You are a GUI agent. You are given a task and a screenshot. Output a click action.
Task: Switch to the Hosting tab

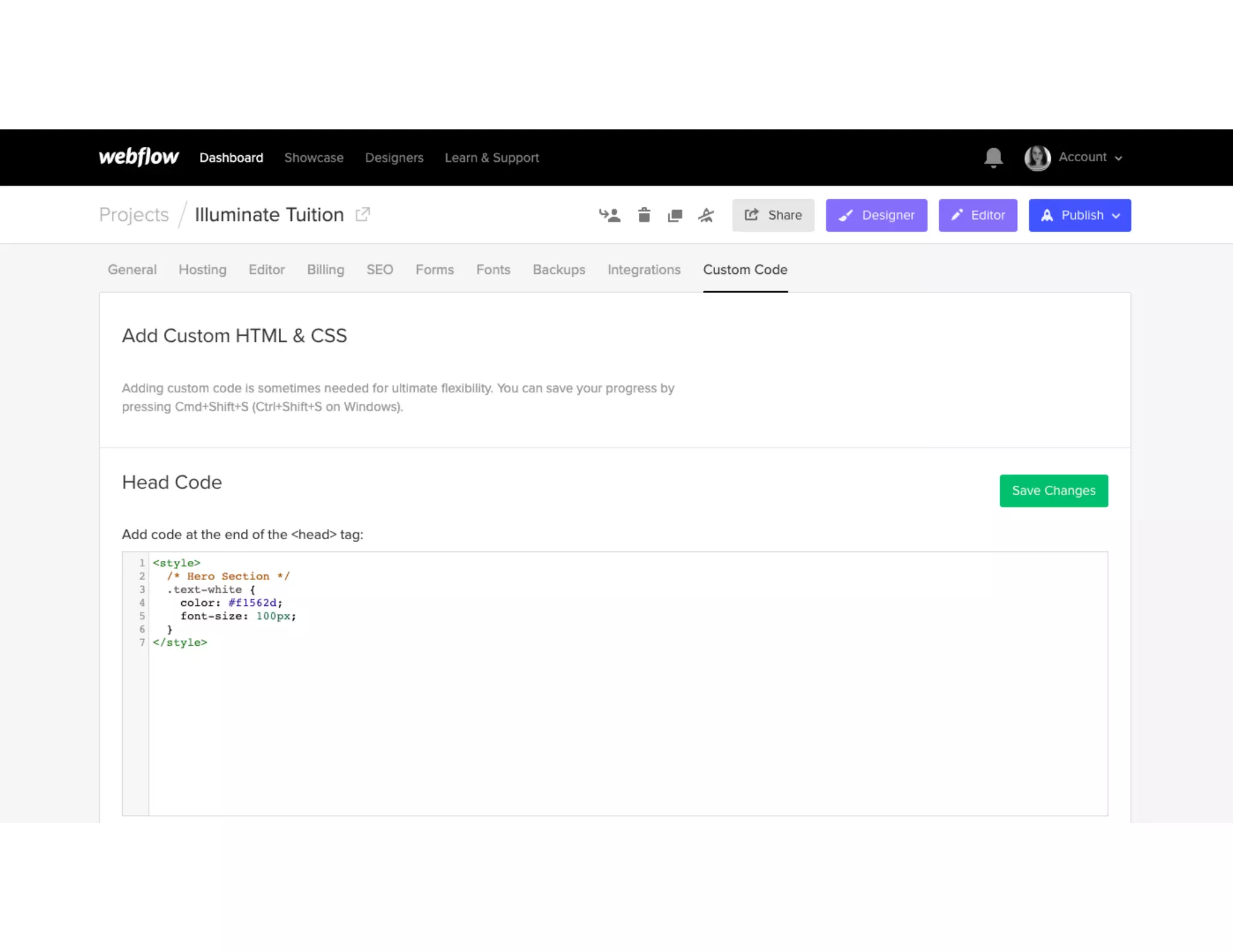(202, 270)
